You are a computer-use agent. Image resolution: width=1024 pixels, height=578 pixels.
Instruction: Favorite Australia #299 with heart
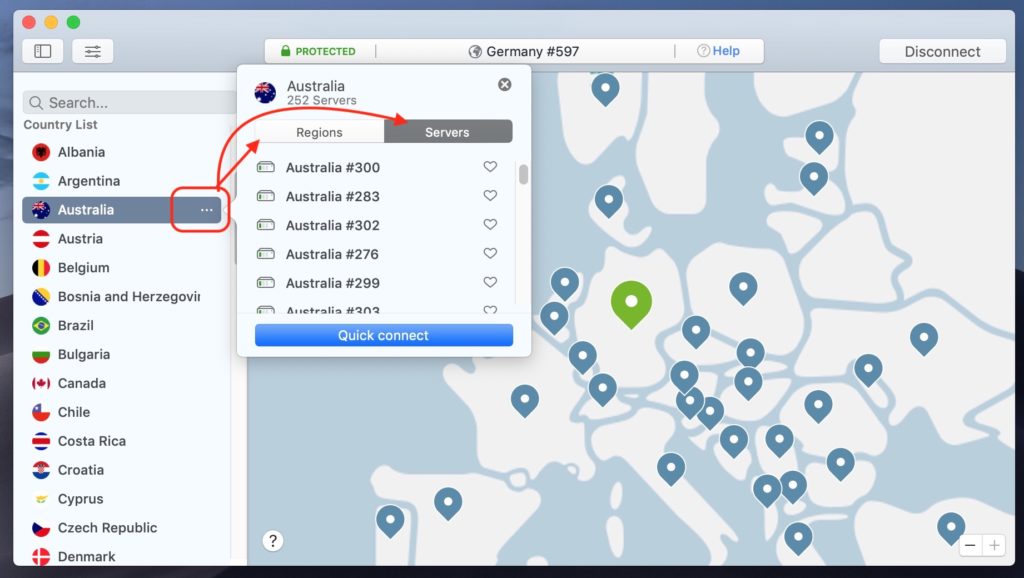click(490, 281)
